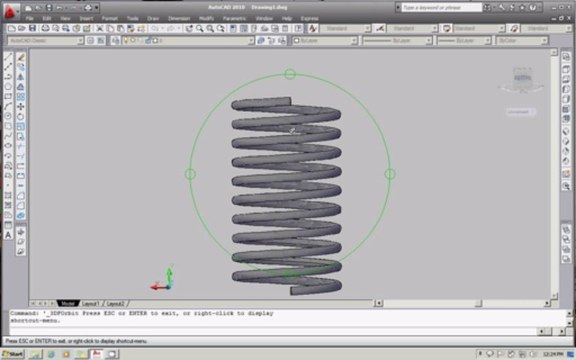Activate the Pan hand tool

tap(189, 28)
